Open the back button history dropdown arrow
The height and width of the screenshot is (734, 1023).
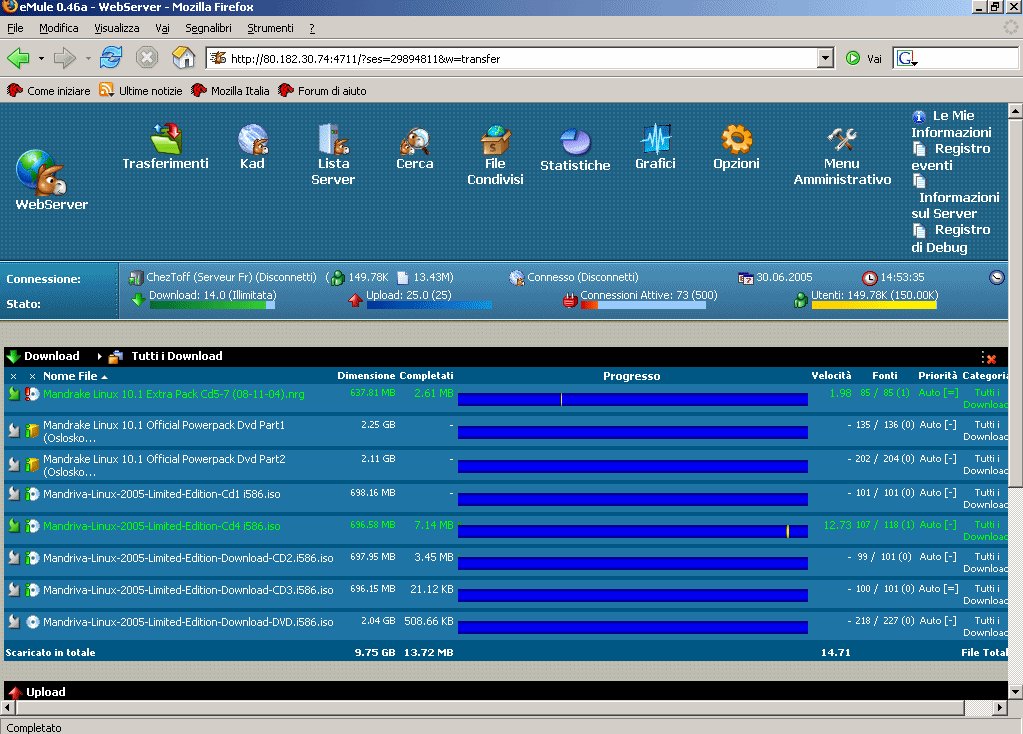point(41,58)
